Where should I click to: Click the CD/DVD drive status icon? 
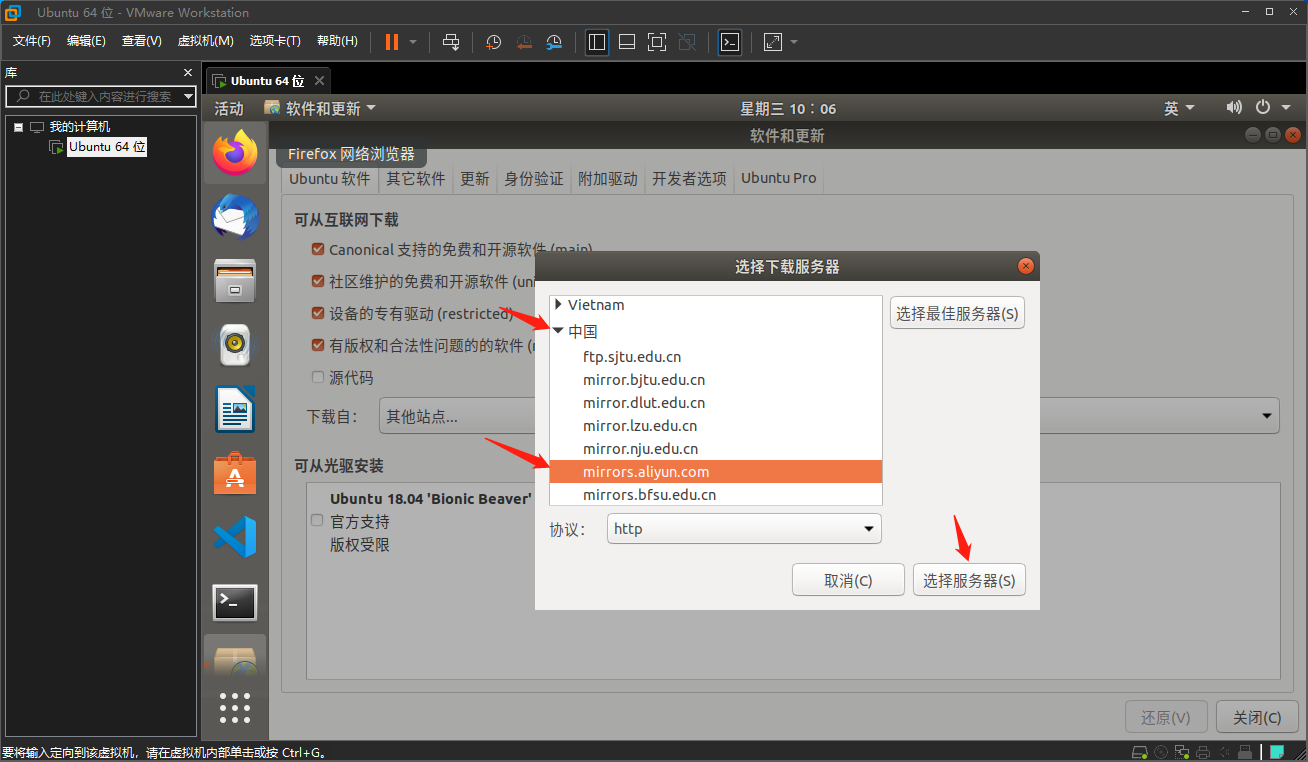1160,752
